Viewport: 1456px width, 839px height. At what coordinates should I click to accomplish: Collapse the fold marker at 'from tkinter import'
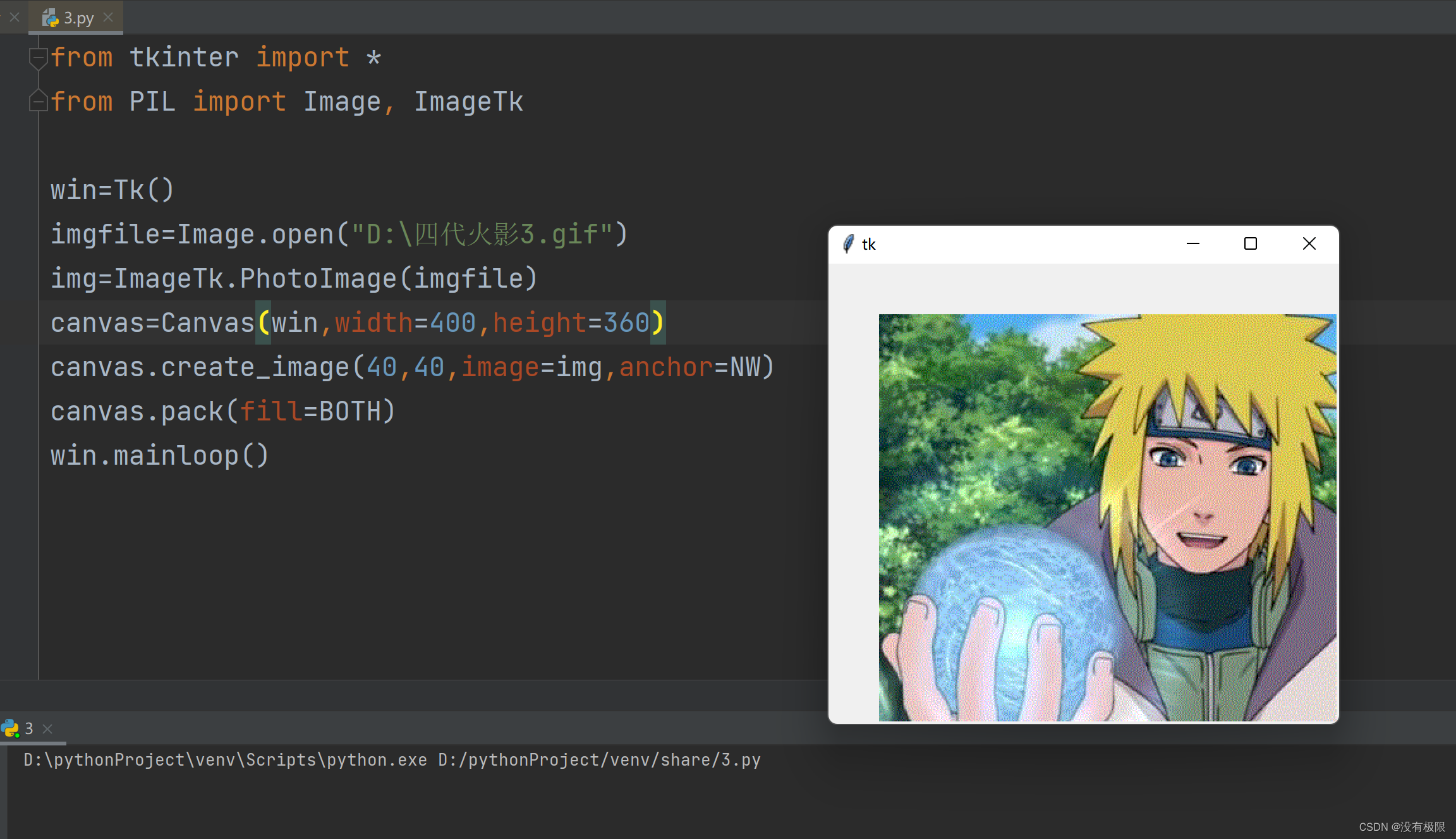click(x=38, y=58)
